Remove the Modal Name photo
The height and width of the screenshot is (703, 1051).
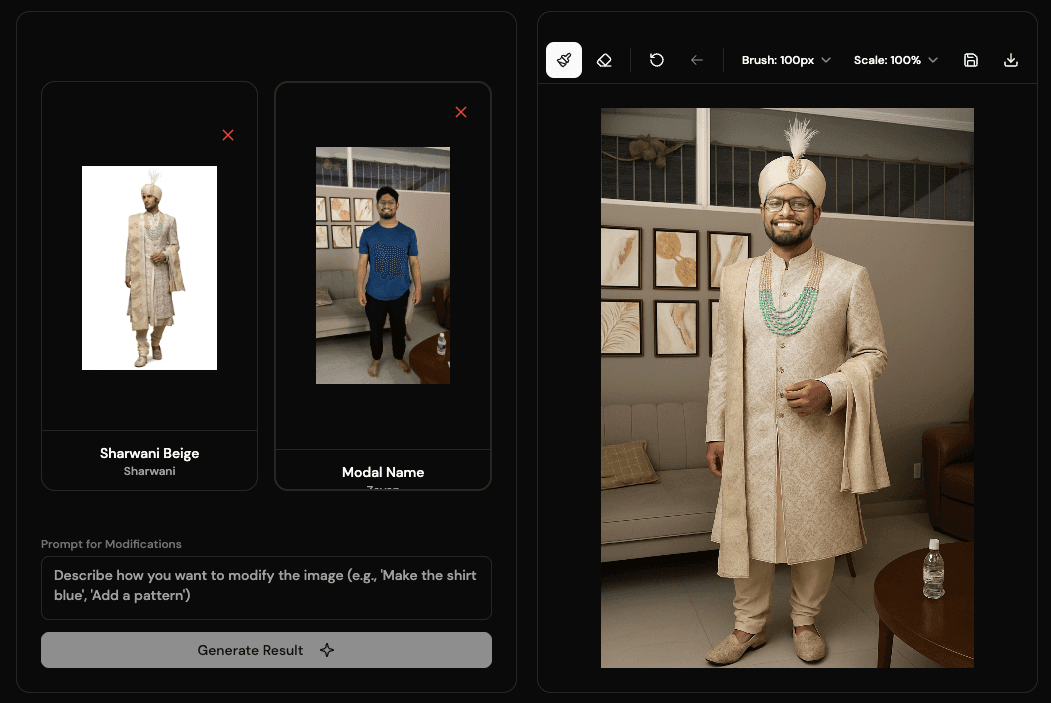tap(461, 112)
